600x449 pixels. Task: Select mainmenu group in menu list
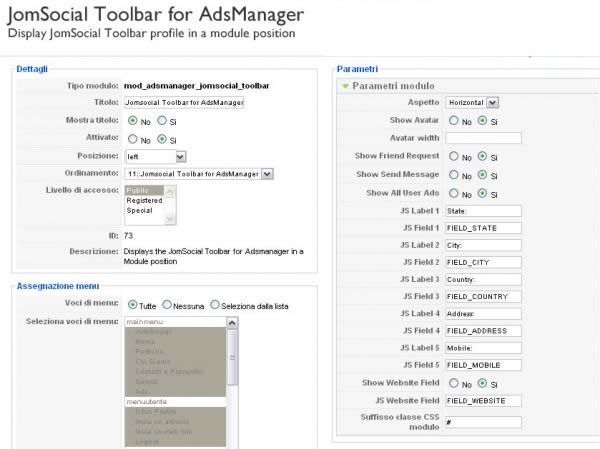[175, 322]
